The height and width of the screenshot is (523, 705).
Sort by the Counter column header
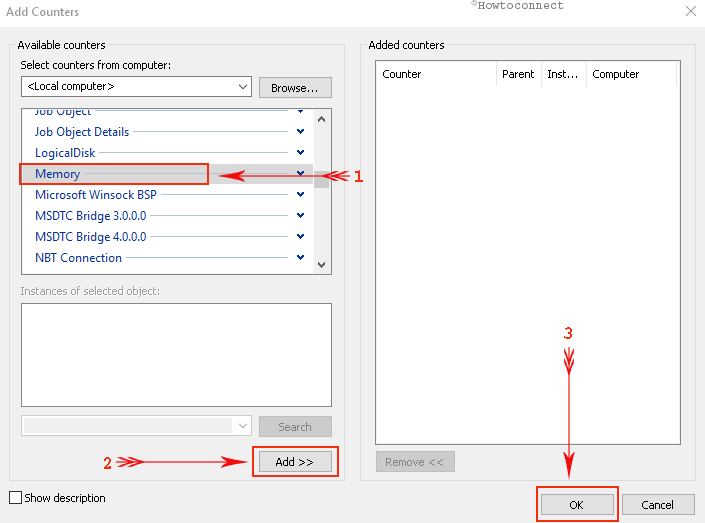click(436, 74)
